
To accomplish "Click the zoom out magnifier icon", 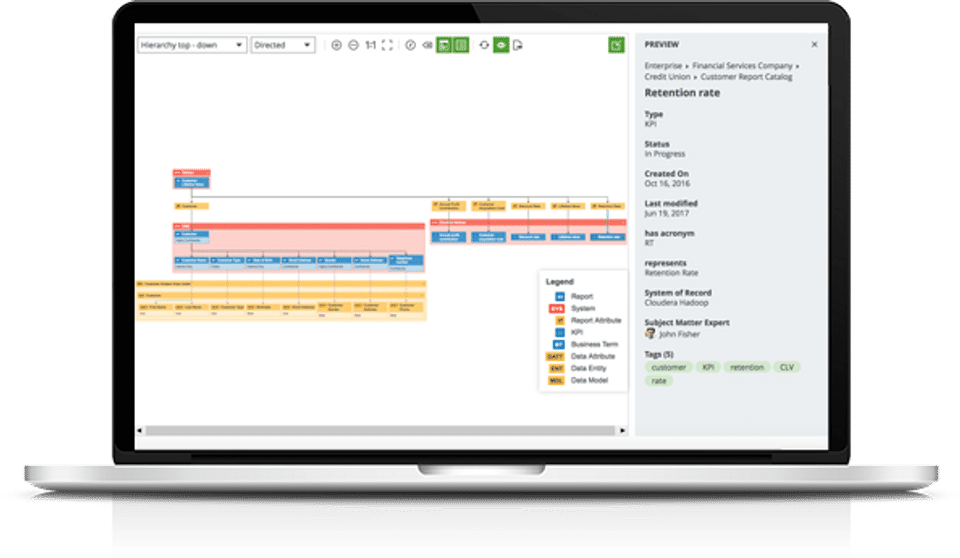I will pyautogui.click(x=353, y=45).
